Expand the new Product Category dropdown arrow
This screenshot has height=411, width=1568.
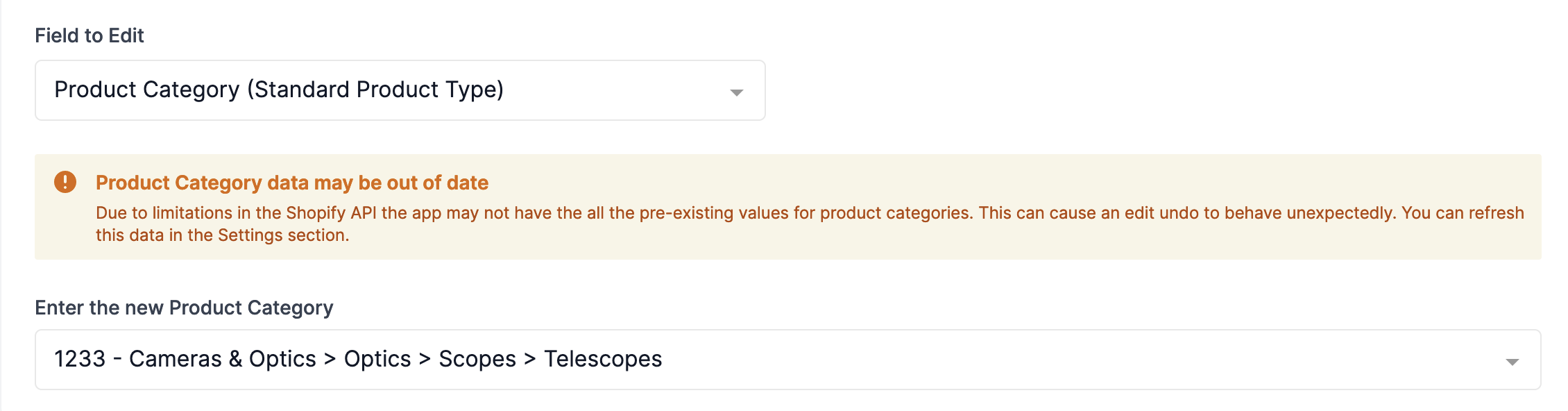(x=1512, y=361)
